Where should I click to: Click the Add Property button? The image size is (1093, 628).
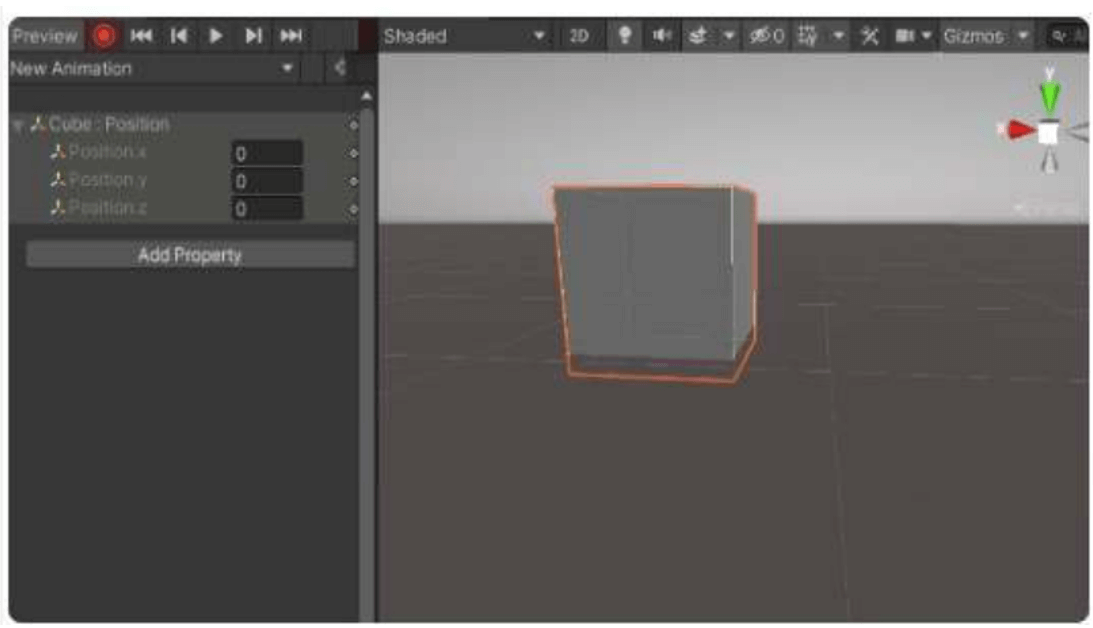tap(190, 255)
